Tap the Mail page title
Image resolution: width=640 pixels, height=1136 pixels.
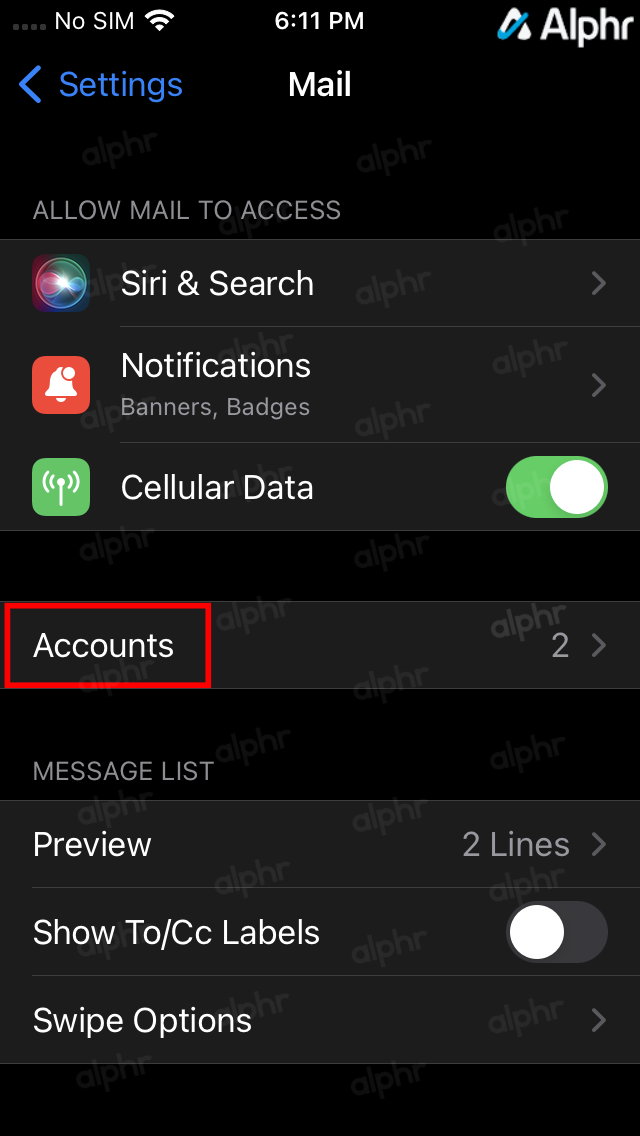(x=320, y=84)
